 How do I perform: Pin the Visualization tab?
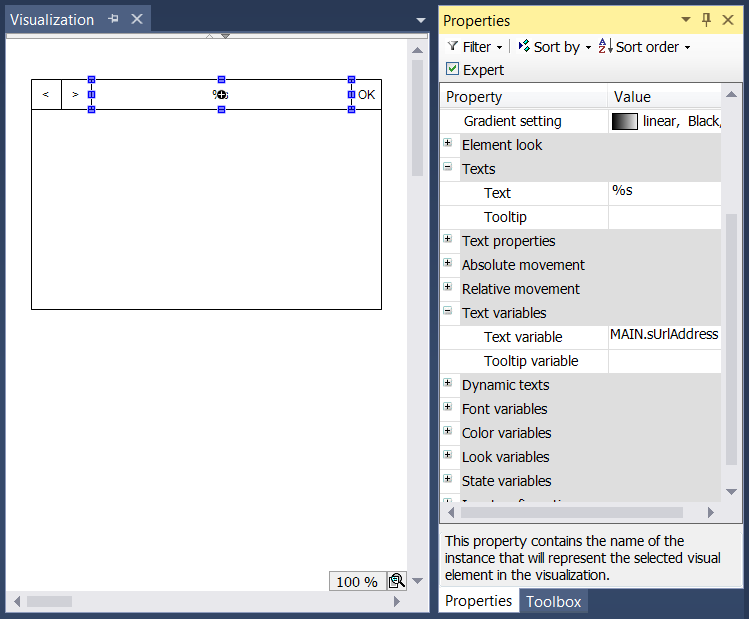point(113,19)
